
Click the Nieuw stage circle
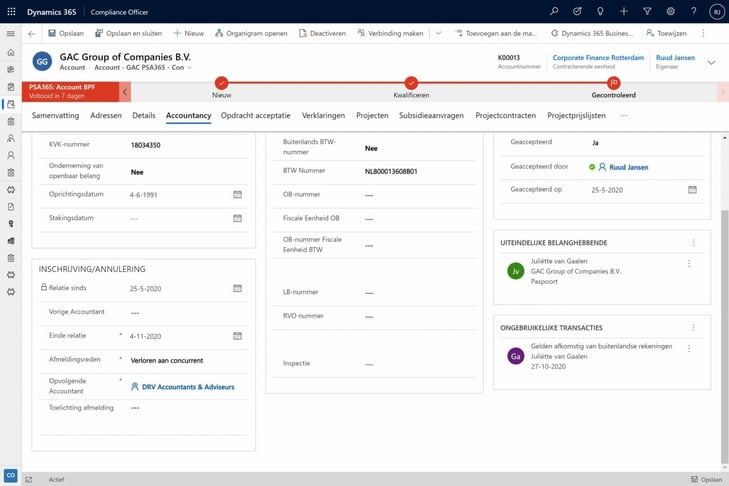221,83
